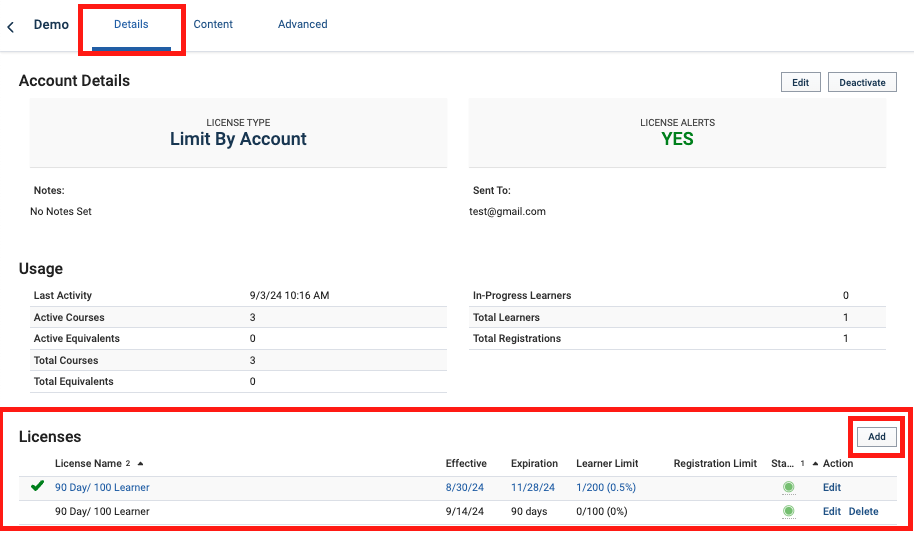This screenshot has height=533, width=914.
Task: Click the Action column header
Action: point(838,464)
